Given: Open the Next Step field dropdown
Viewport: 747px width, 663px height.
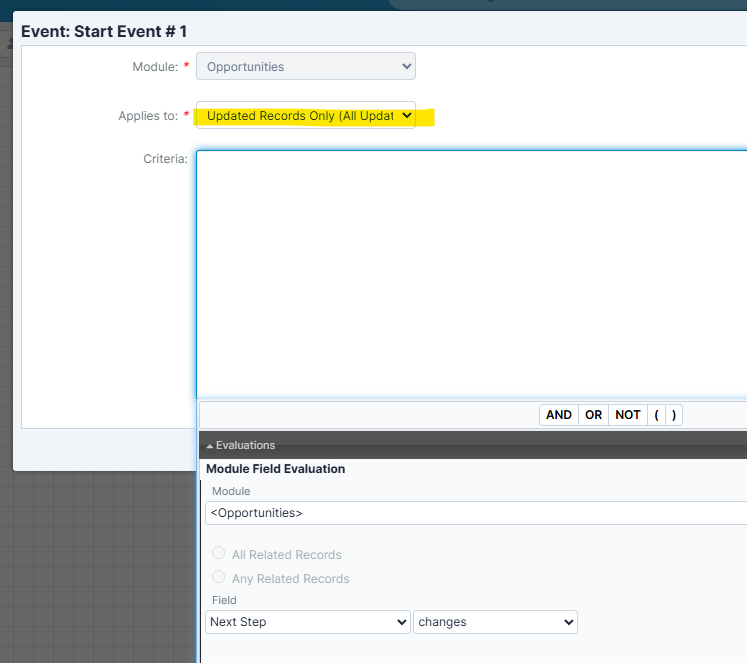Looking at the screenshot, I should pos(307,622).
